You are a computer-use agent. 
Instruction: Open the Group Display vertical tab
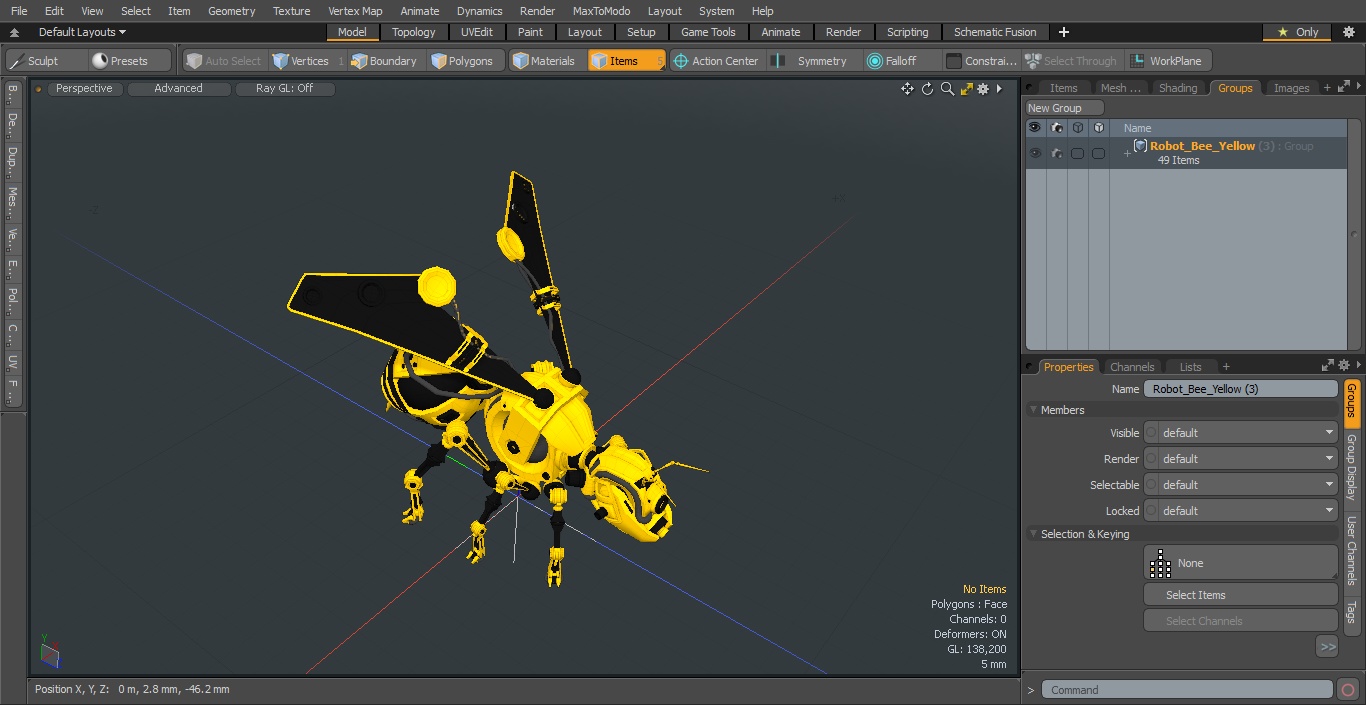click(1351, 467)
